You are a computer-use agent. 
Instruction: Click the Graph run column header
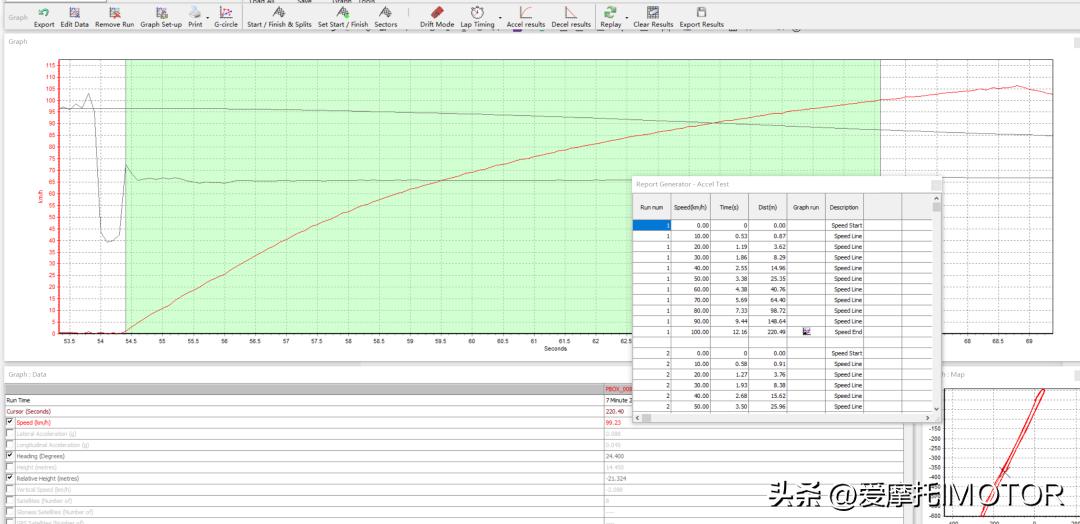click(806, 207)
